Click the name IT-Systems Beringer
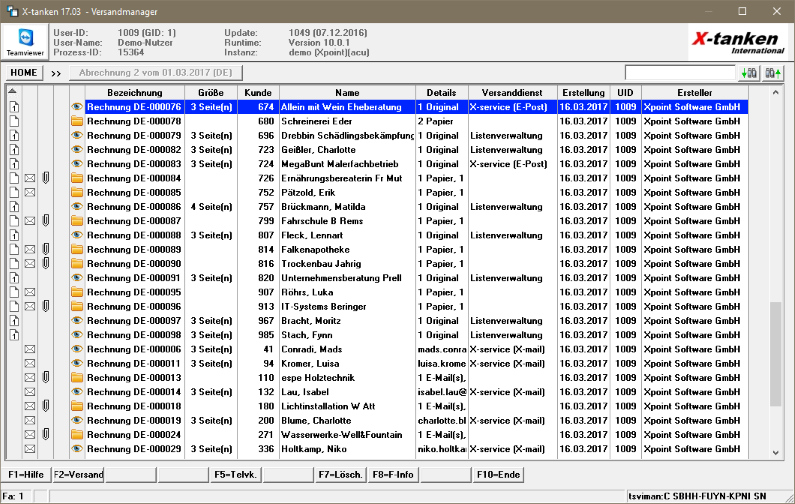 click(324, 306)
